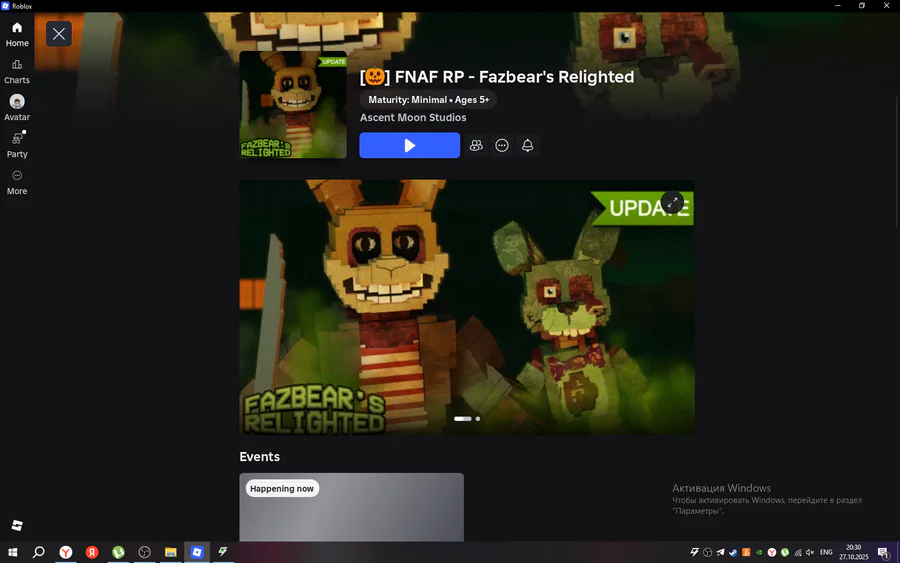Click the muted volume tray icon
This screenshot has height=563, width=900.
click(810, 552)
